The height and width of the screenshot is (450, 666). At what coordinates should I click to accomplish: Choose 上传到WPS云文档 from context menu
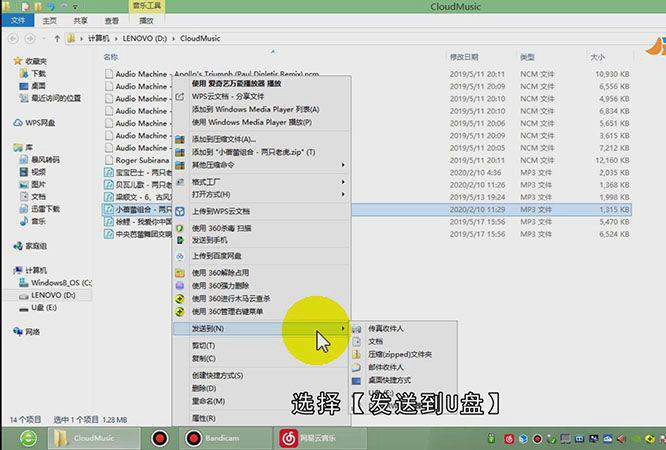pos(262,211)
